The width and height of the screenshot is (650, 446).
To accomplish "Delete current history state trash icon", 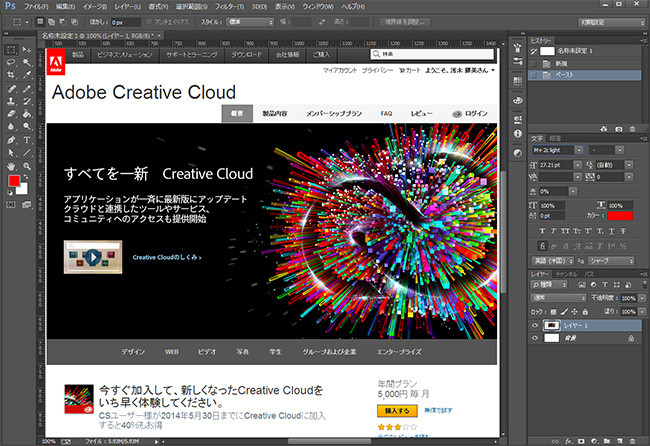I will coord(632,129).
